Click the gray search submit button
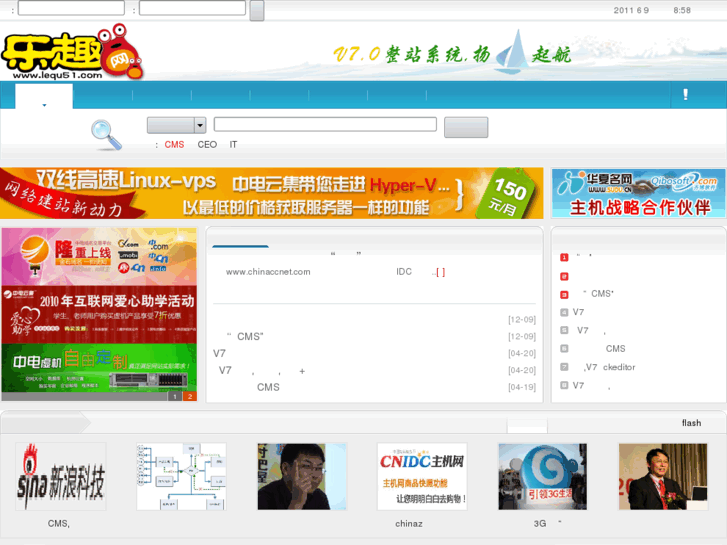727x545 pixels. tap(466, 127)
